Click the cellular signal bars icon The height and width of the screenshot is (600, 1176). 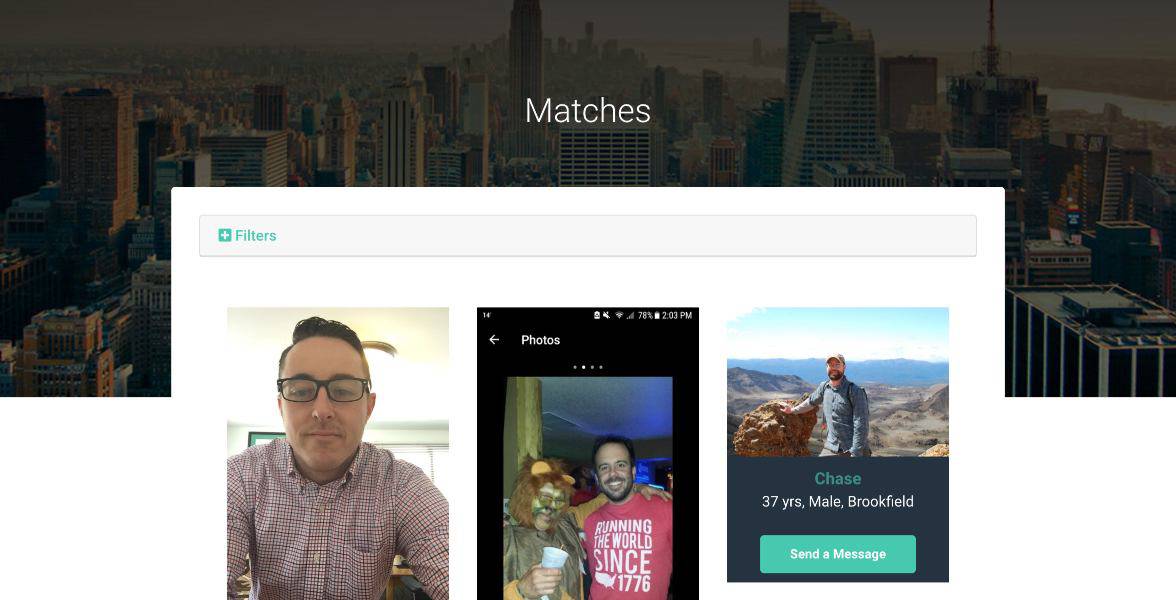point(631,316)
